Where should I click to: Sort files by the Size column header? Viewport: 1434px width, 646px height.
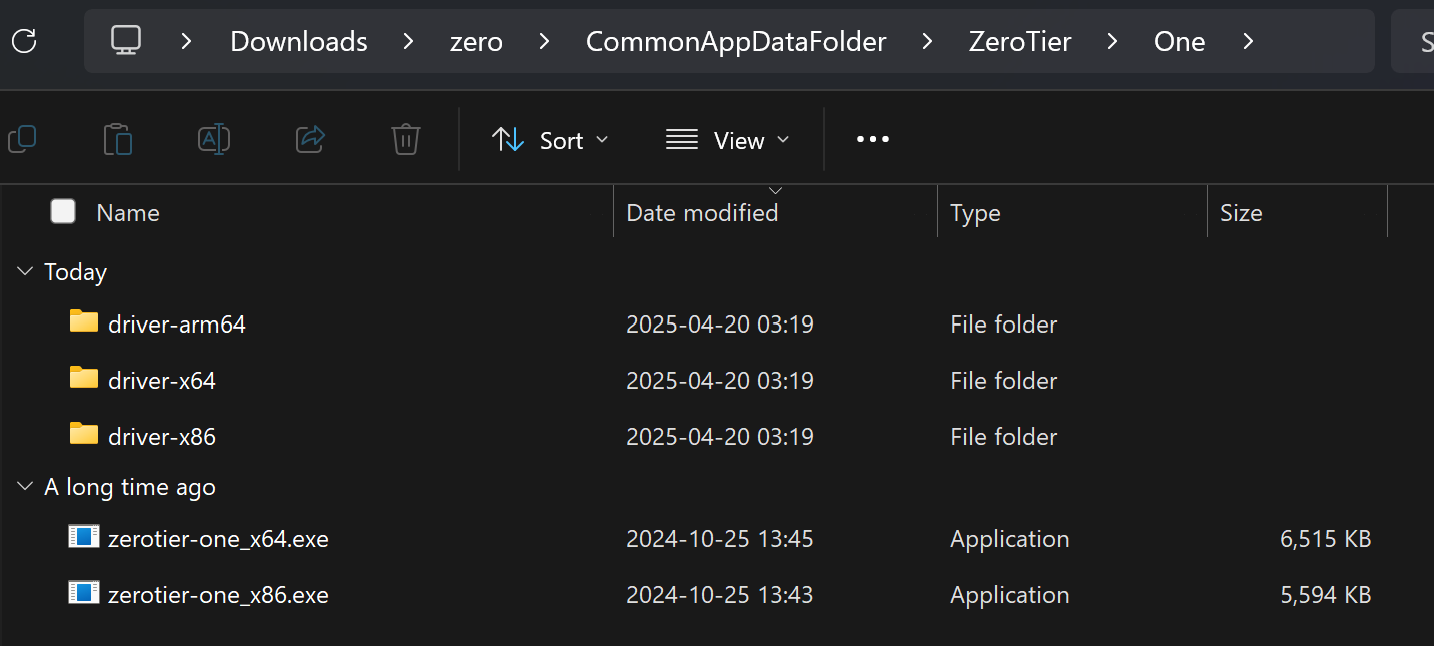[1241, 213]
